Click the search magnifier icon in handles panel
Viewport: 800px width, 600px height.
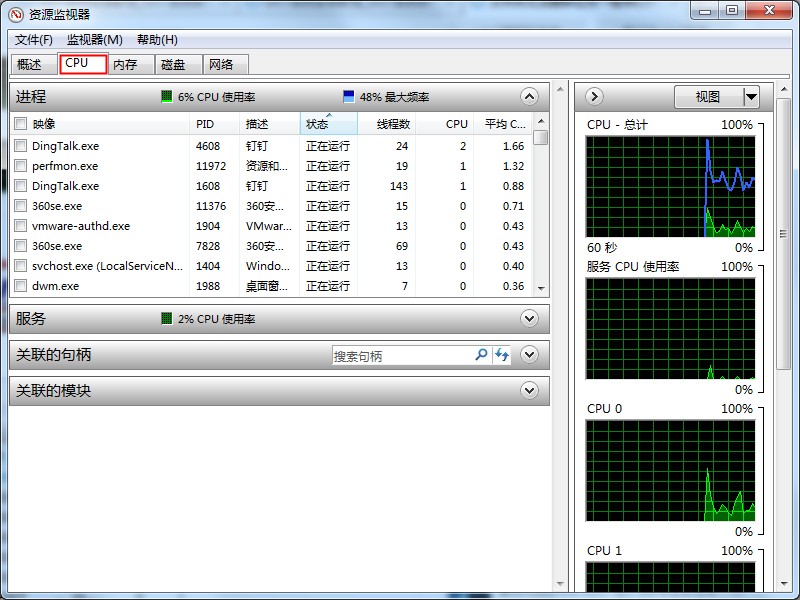pos(481,355)
